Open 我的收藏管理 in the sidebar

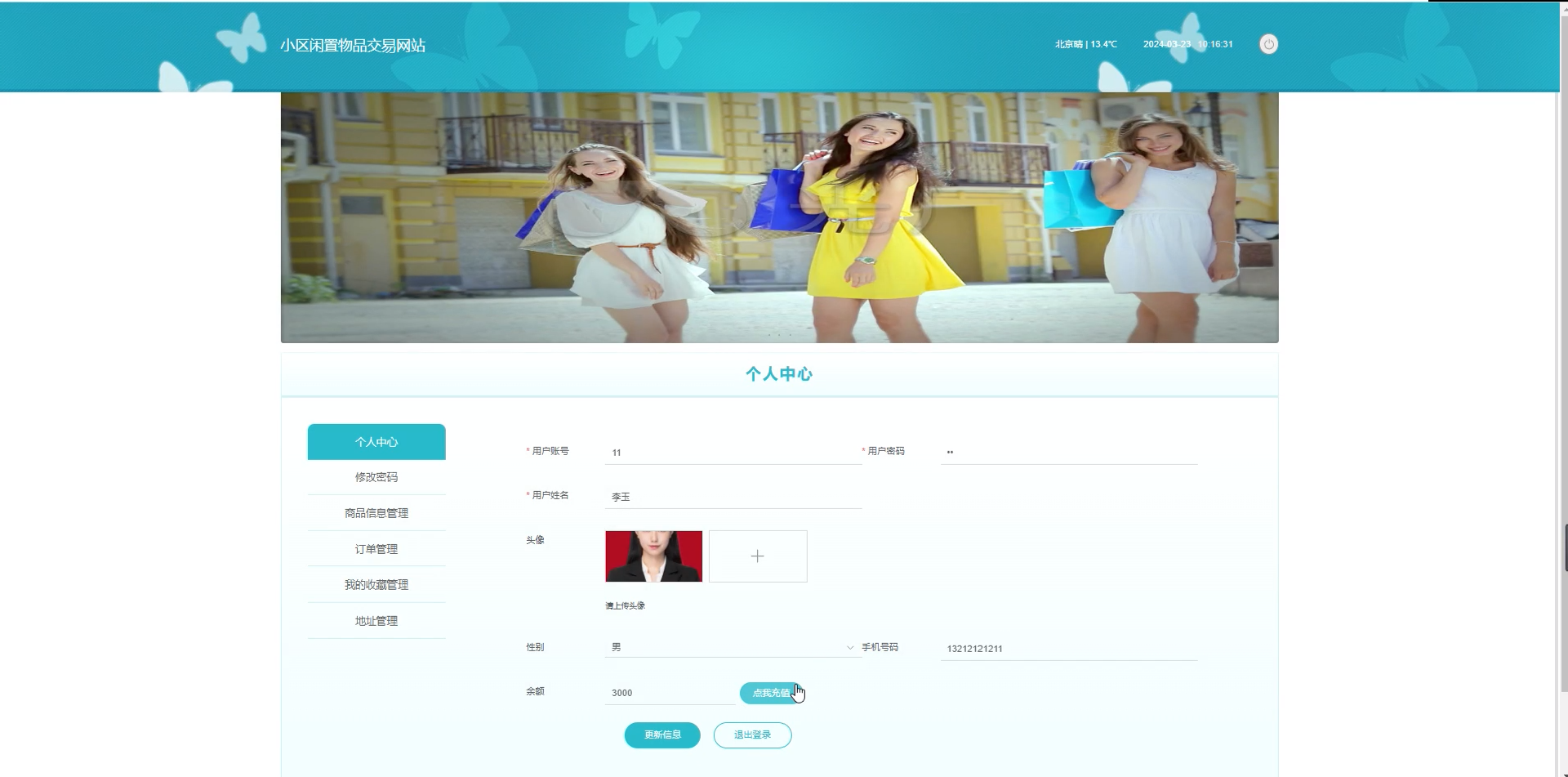376,585
